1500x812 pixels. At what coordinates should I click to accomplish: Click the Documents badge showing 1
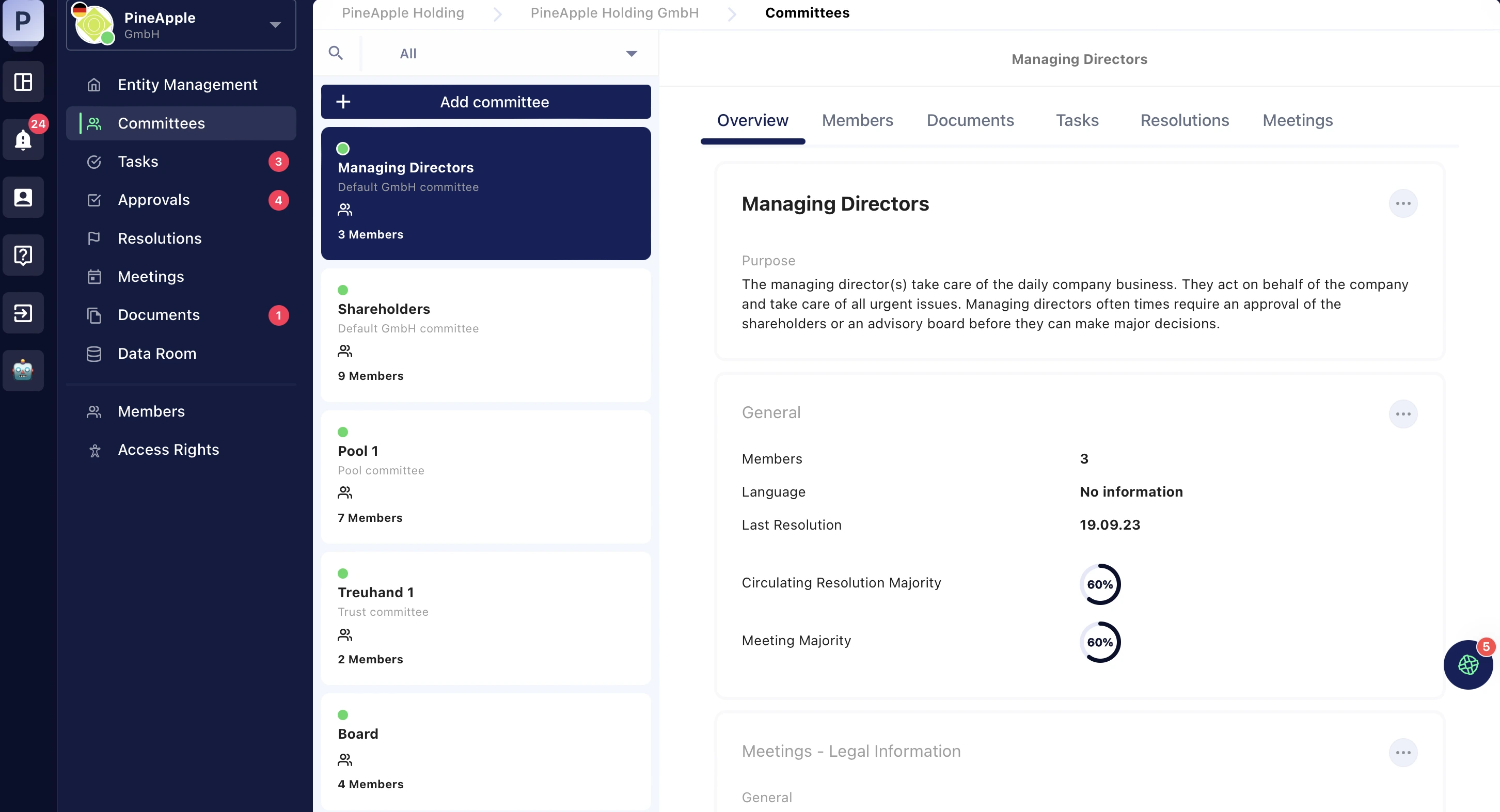[278, 315]
